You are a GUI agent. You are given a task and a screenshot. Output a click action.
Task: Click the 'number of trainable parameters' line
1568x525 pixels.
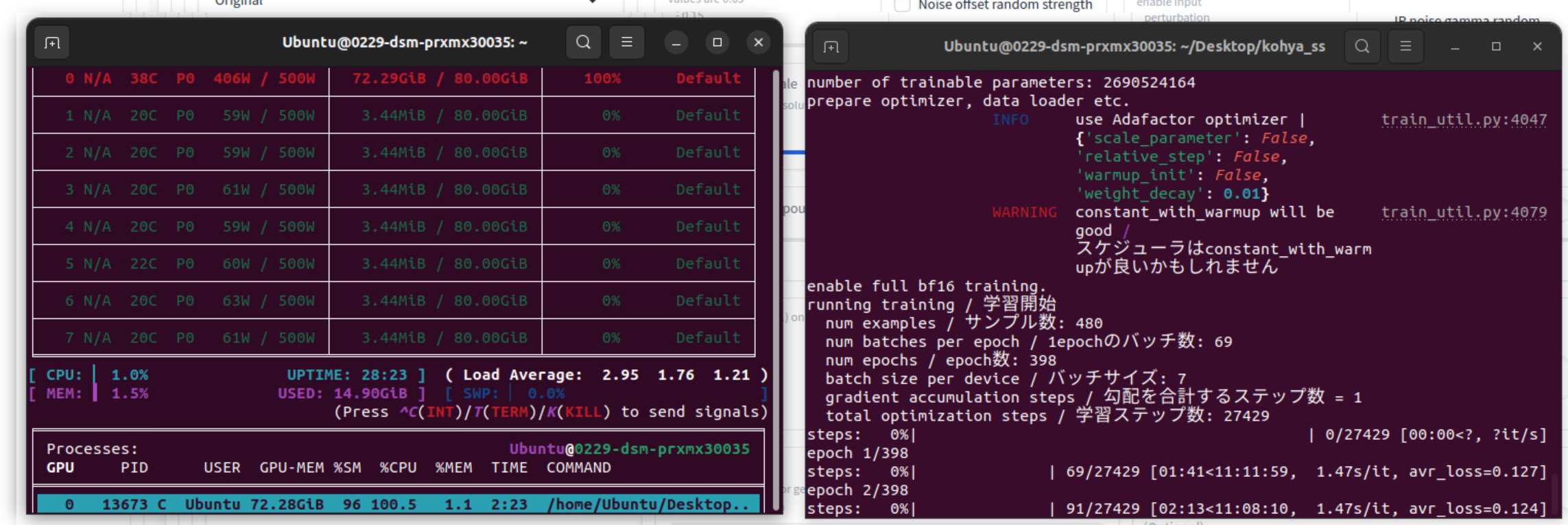click(x=1001, y=82)
